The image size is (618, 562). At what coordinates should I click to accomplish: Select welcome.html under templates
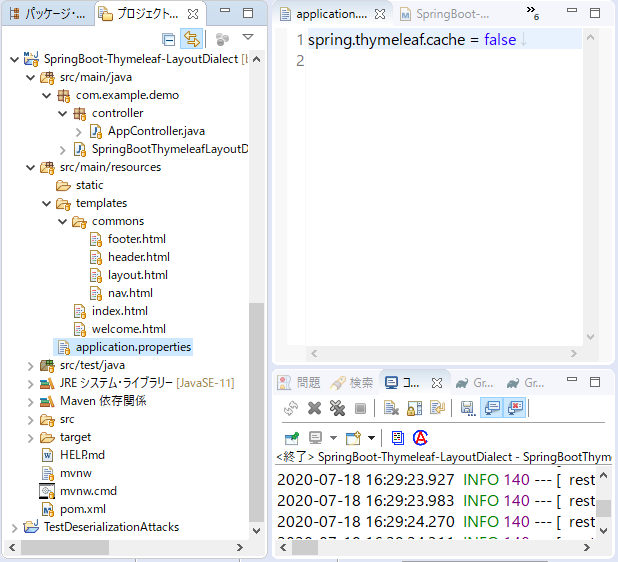[128, 329]
